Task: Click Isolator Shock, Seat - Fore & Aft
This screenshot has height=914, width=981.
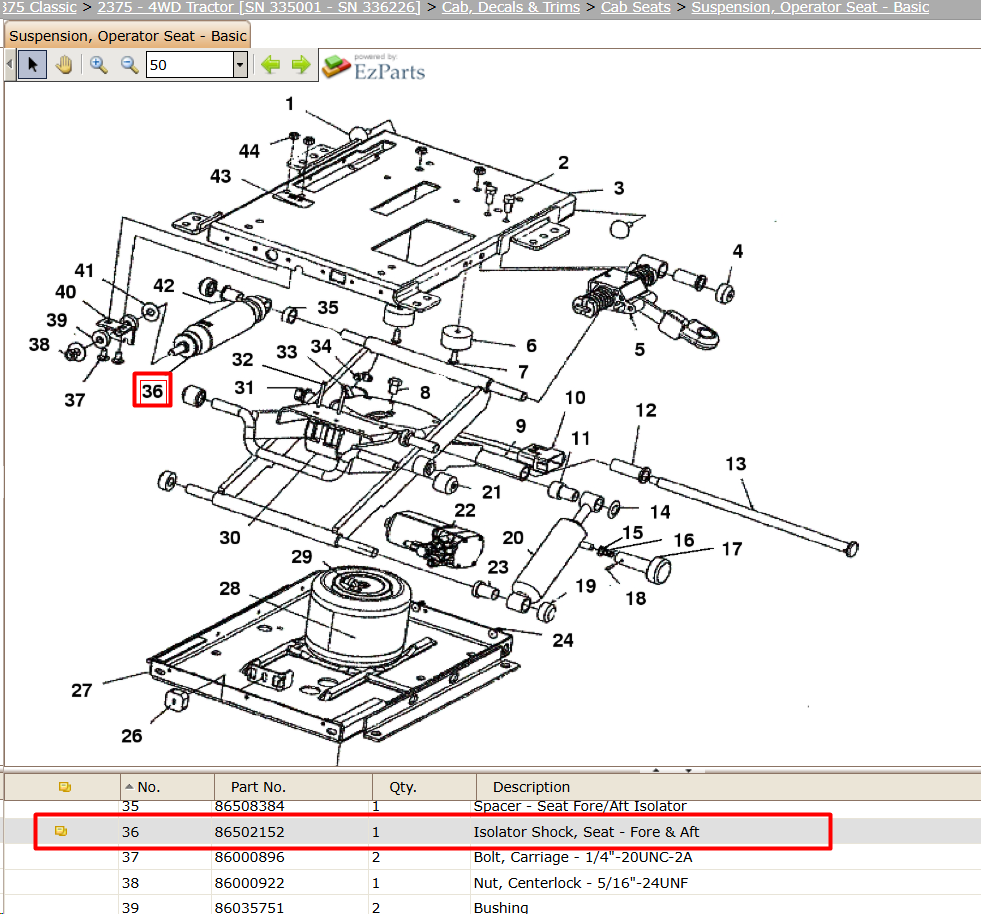Action: (x=586, y=831)
